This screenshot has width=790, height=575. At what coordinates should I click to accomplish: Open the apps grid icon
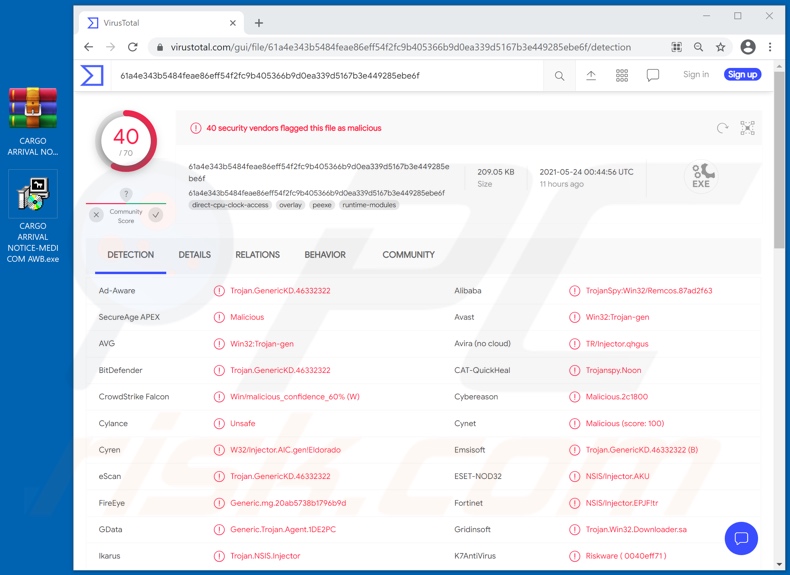pos(622,76)
